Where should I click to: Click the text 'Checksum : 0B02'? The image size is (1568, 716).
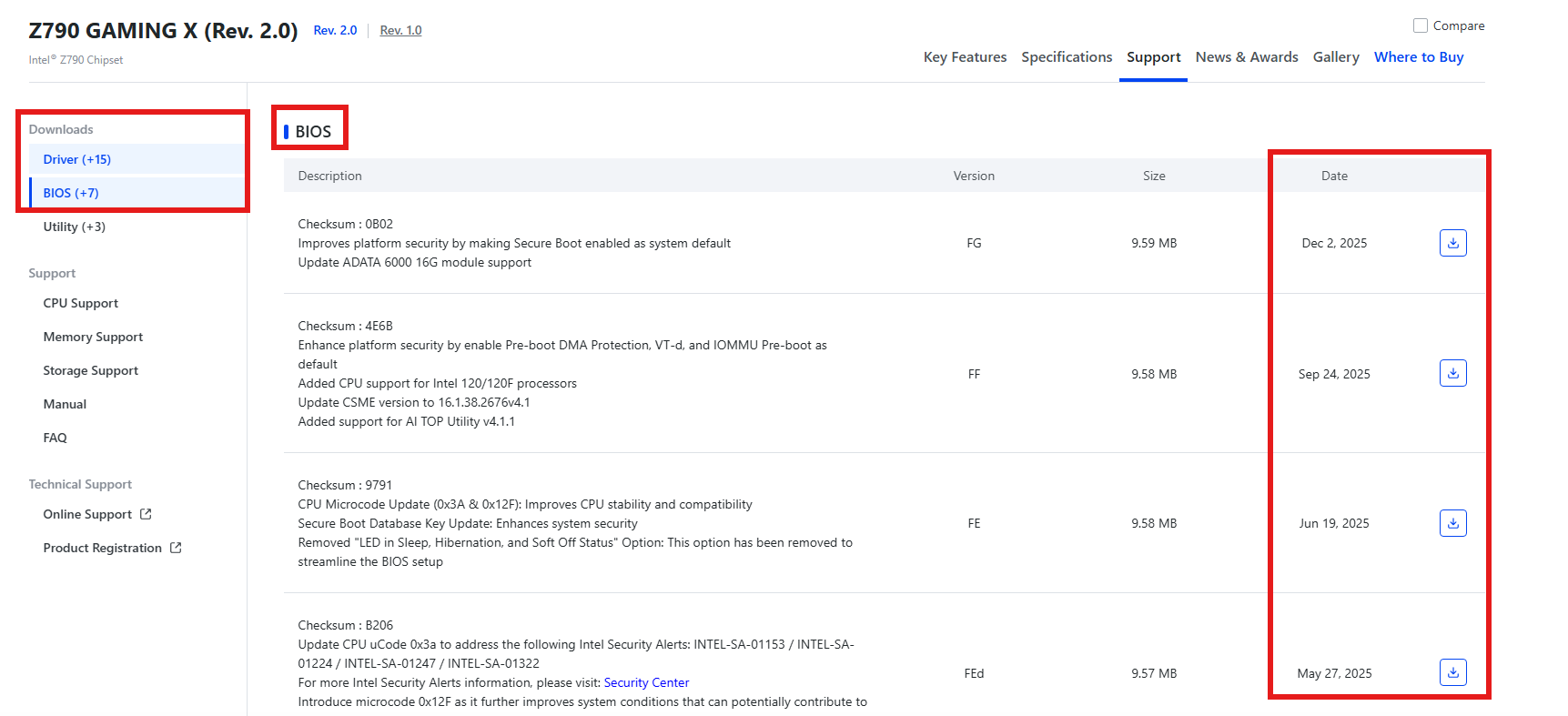pyautogui.click(x=346, y=224)
